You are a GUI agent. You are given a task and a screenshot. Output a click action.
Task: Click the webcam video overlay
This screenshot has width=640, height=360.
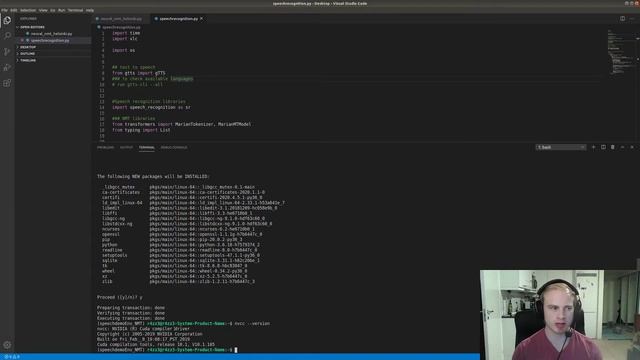point(560,315)
